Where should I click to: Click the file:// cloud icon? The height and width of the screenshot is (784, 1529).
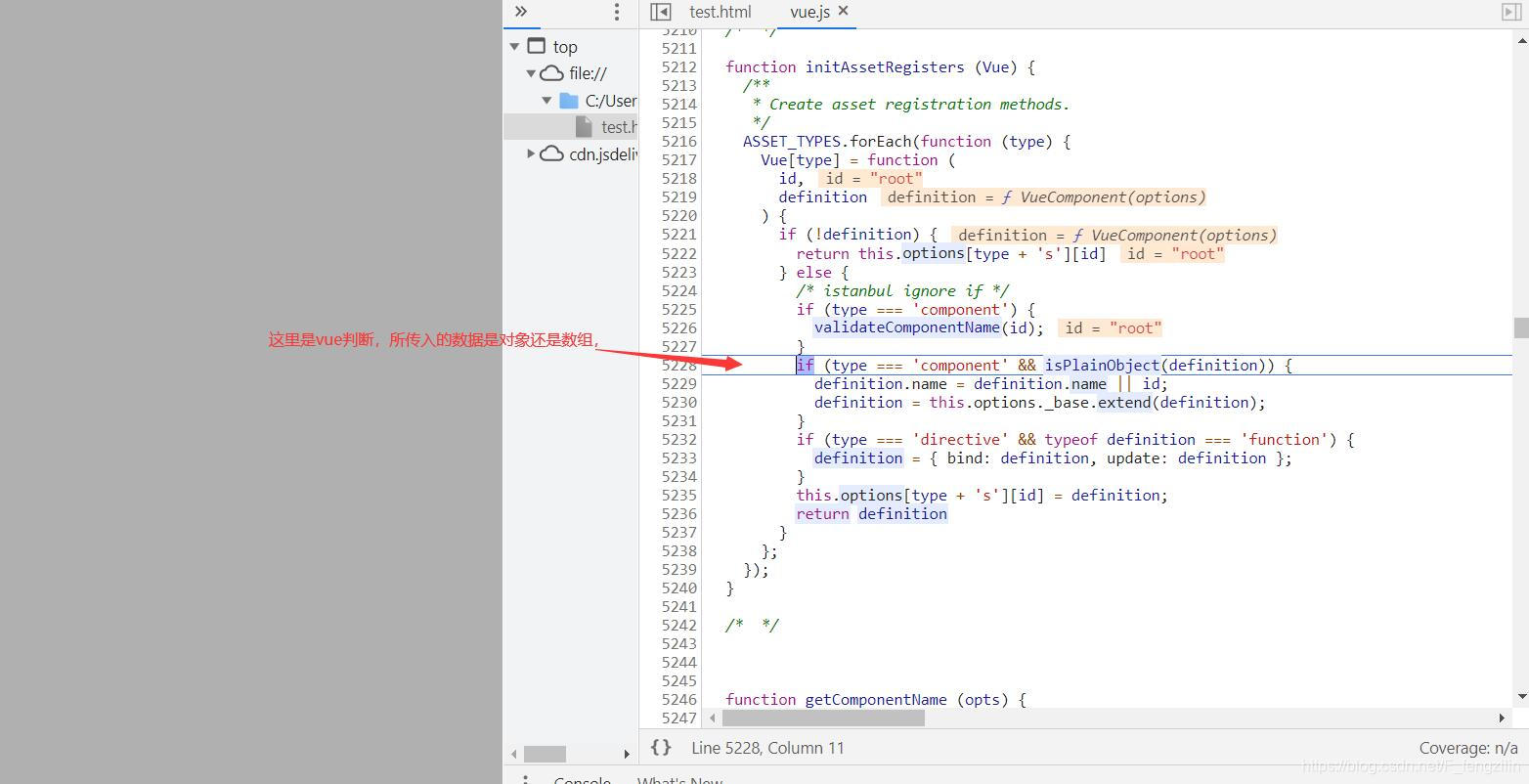[552, 73]
